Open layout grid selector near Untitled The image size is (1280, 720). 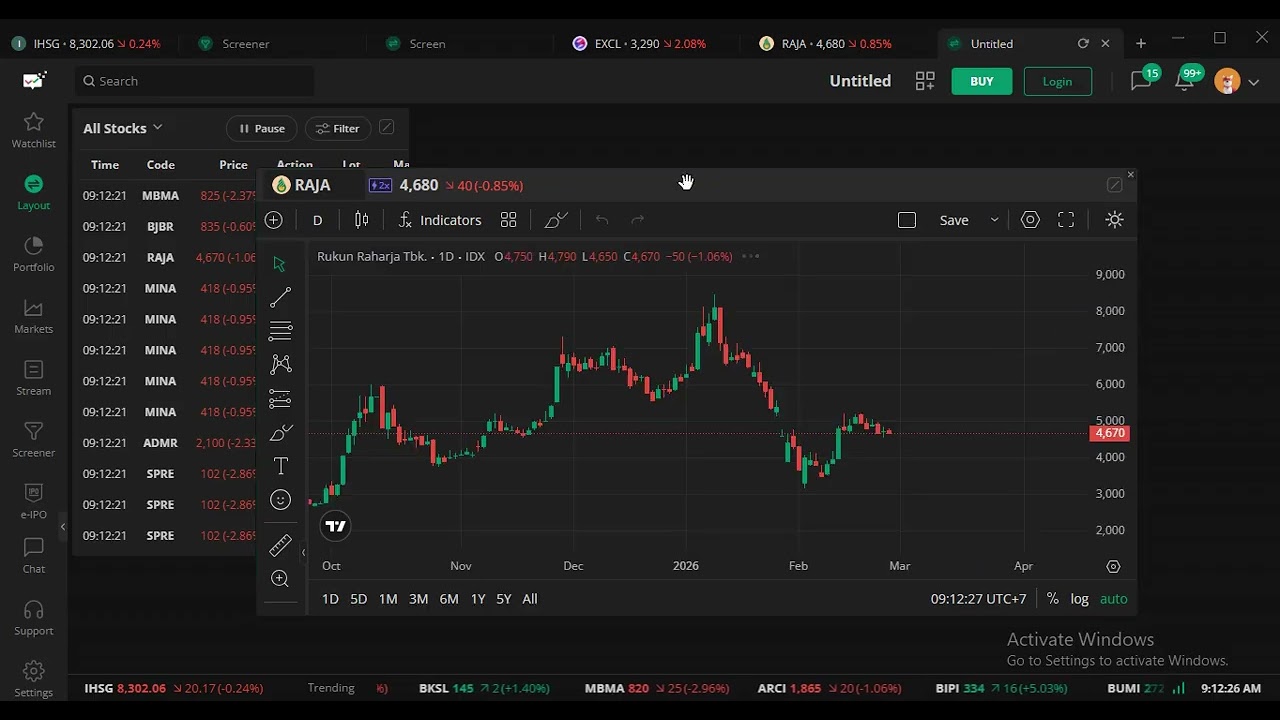click(x=925, y=81)
